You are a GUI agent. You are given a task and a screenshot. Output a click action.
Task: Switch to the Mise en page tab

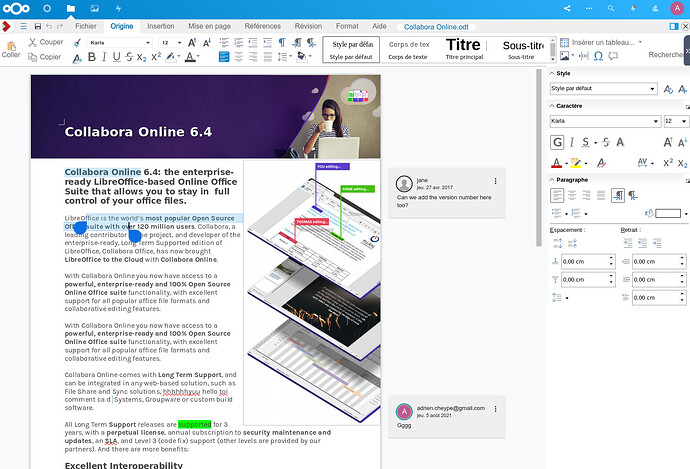(x=209, y=26)
